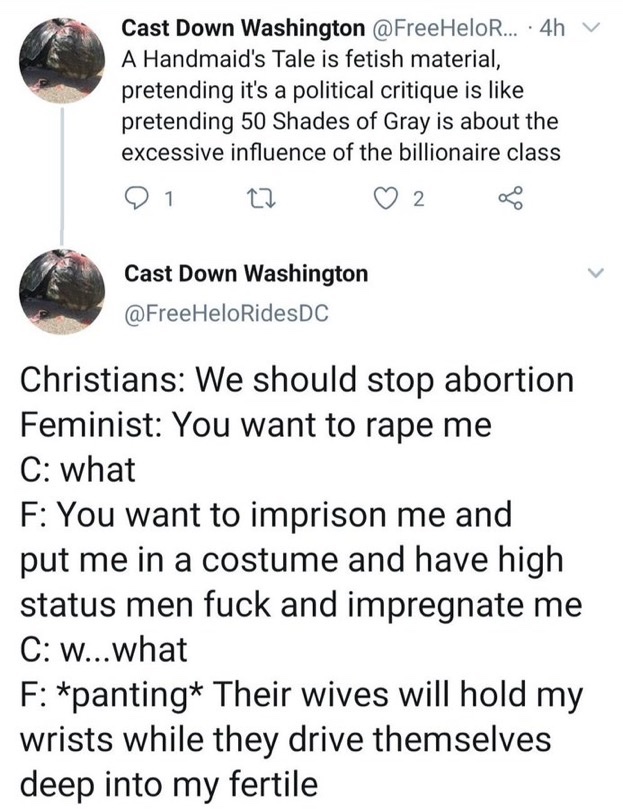
Task: Click the reply speech bubble icon
Action: point(137,199)
